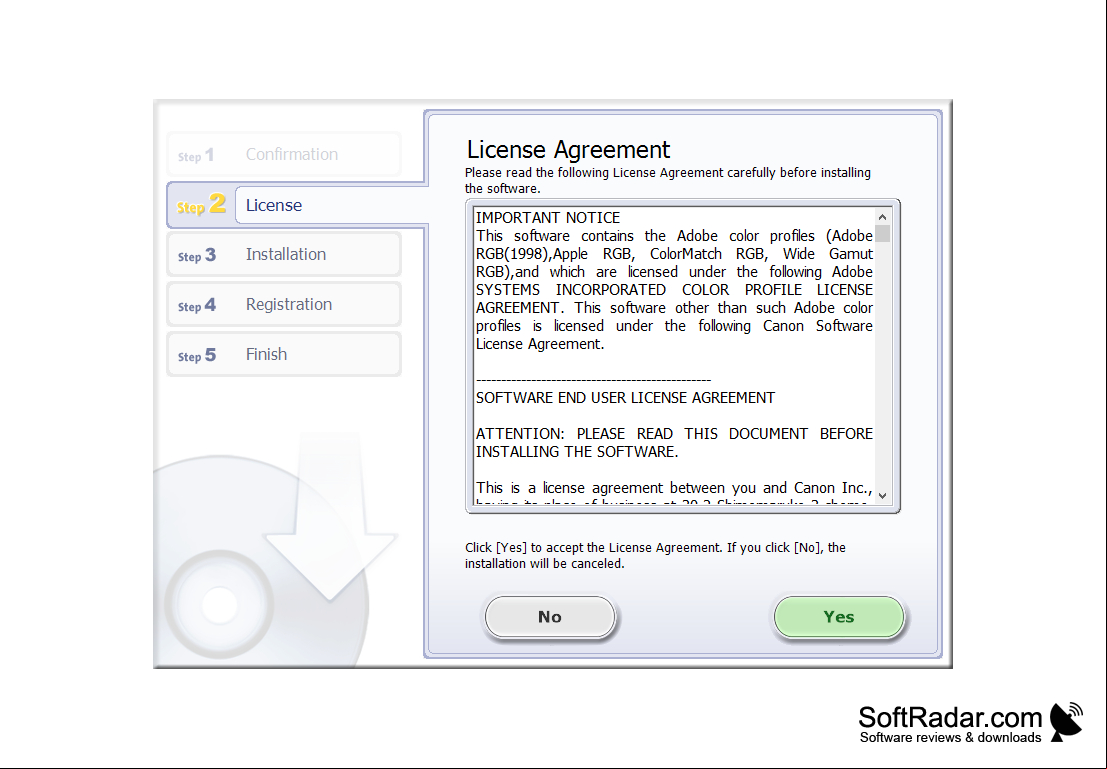Click 'ATTENTION: PLEASE READ THIS DOCUMENT' paragraph
Screen dimensions: 1107x769
point(674,443)
